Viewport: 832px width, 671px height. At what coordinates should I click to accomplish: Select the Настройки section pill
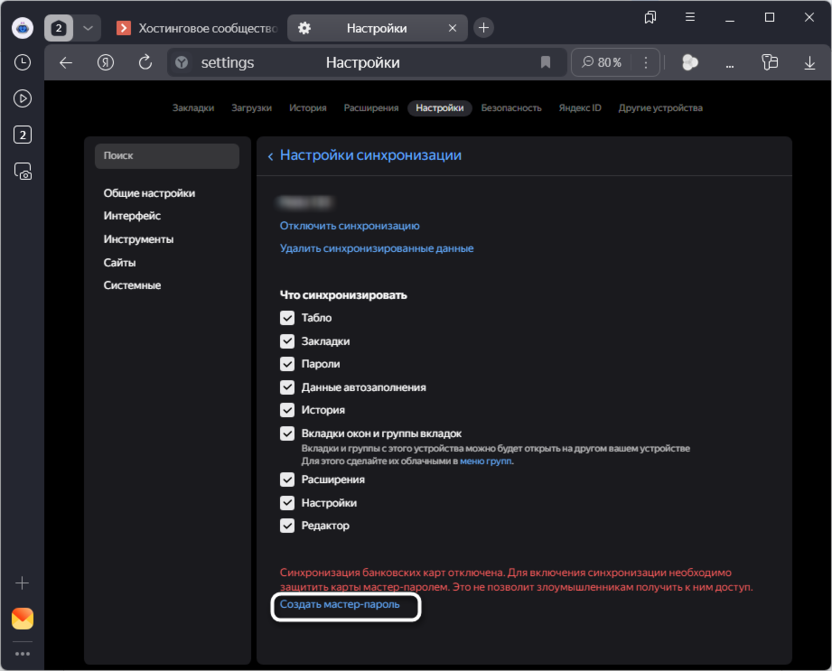tap(439, 108)
